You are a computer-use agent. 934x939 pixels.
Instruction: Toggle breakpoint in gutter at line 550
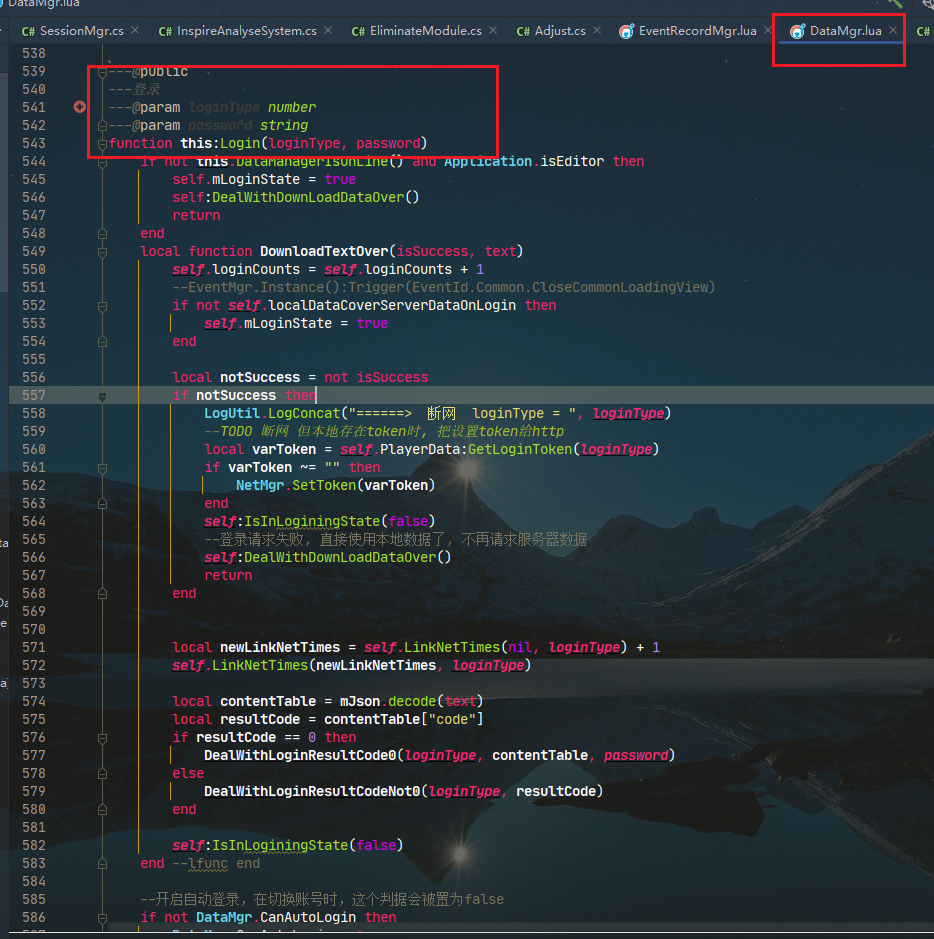(80, 269)
